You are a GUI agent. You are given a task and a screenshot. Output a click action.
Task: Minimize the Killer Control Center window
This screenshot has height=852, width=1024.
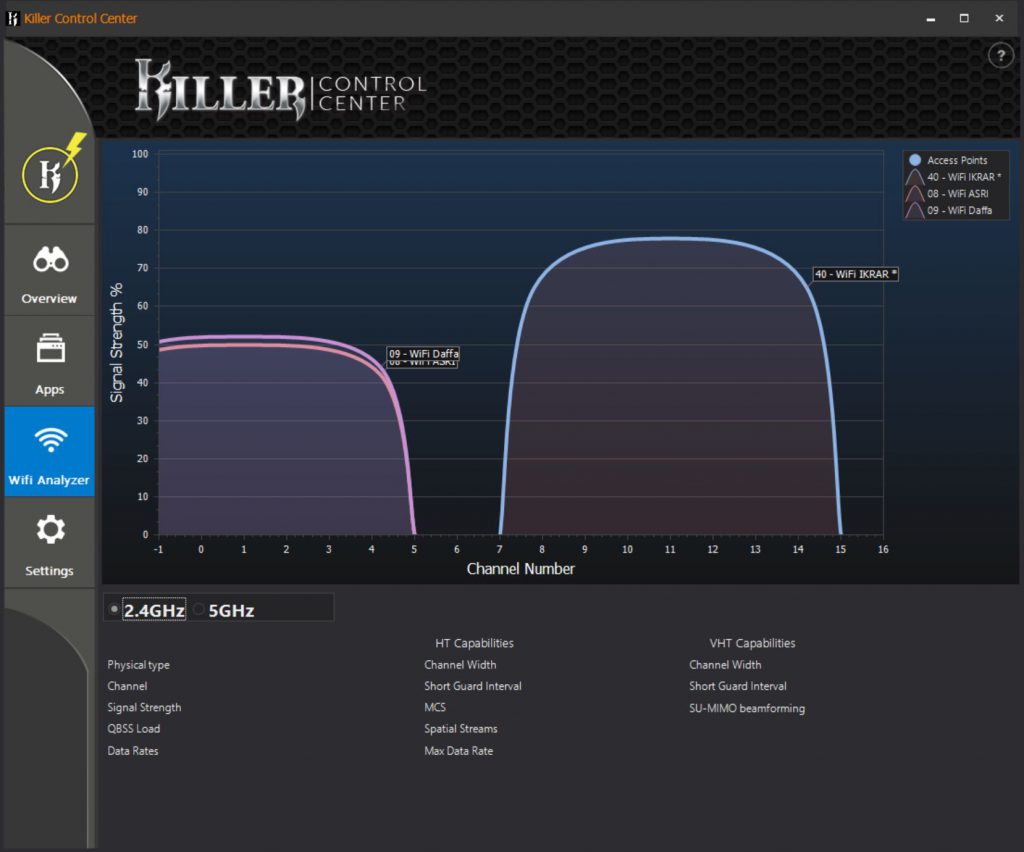(x=930, y=18)
